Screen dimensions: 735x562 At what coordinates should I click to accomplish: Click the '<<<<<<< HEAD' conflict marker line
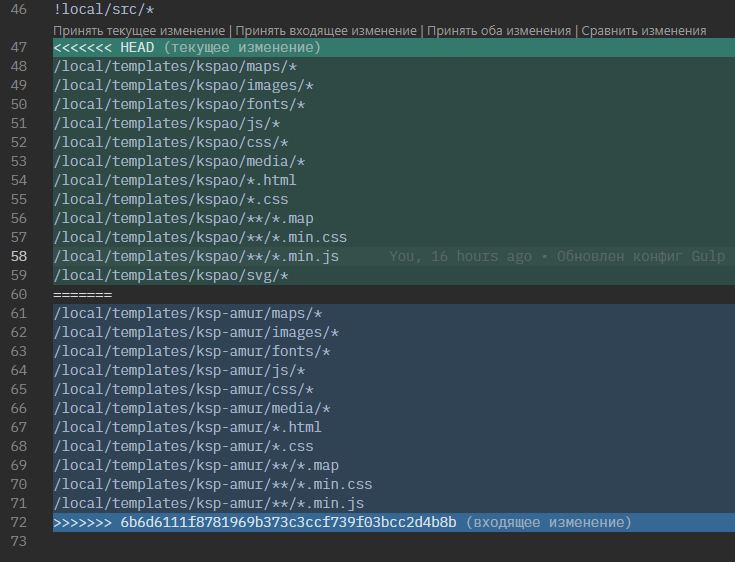coord(102,48)
